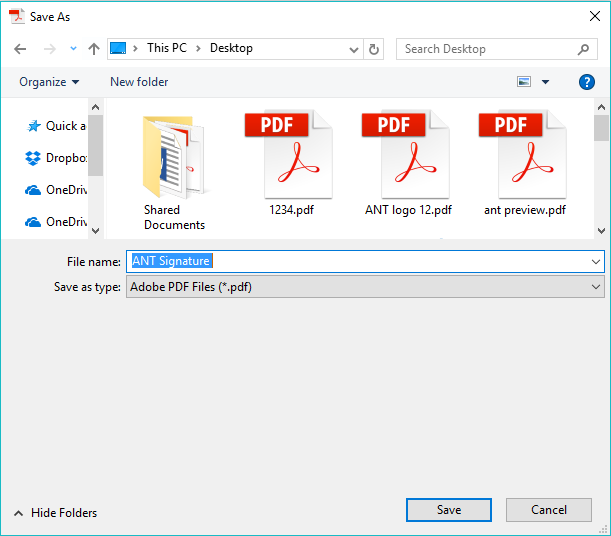Click the search magnifier icon
611x536 pixels.
coord(584,48)
